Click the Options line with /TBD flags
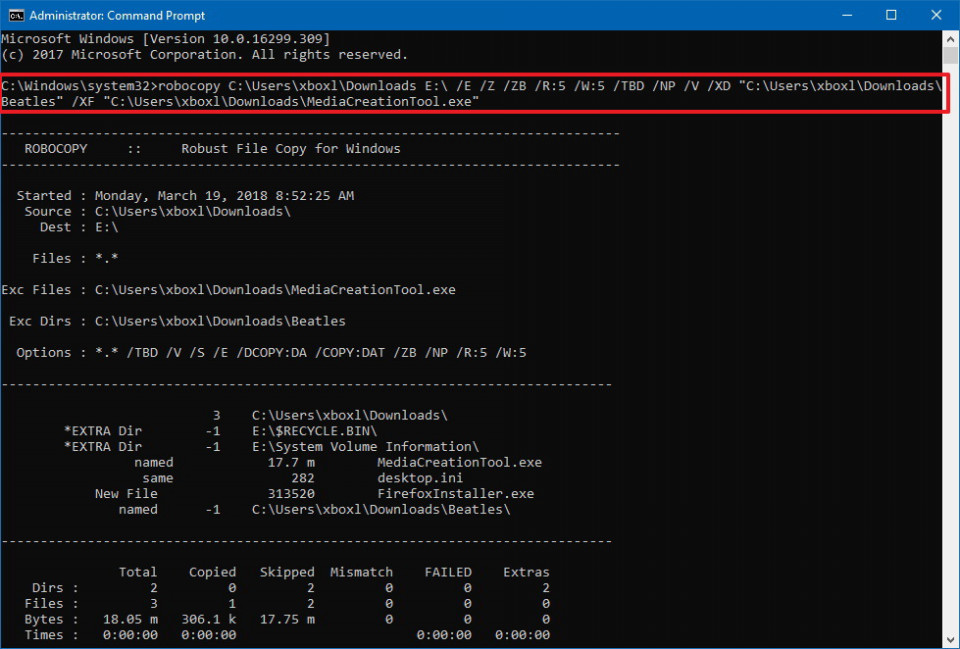 [x=270, y=353]
